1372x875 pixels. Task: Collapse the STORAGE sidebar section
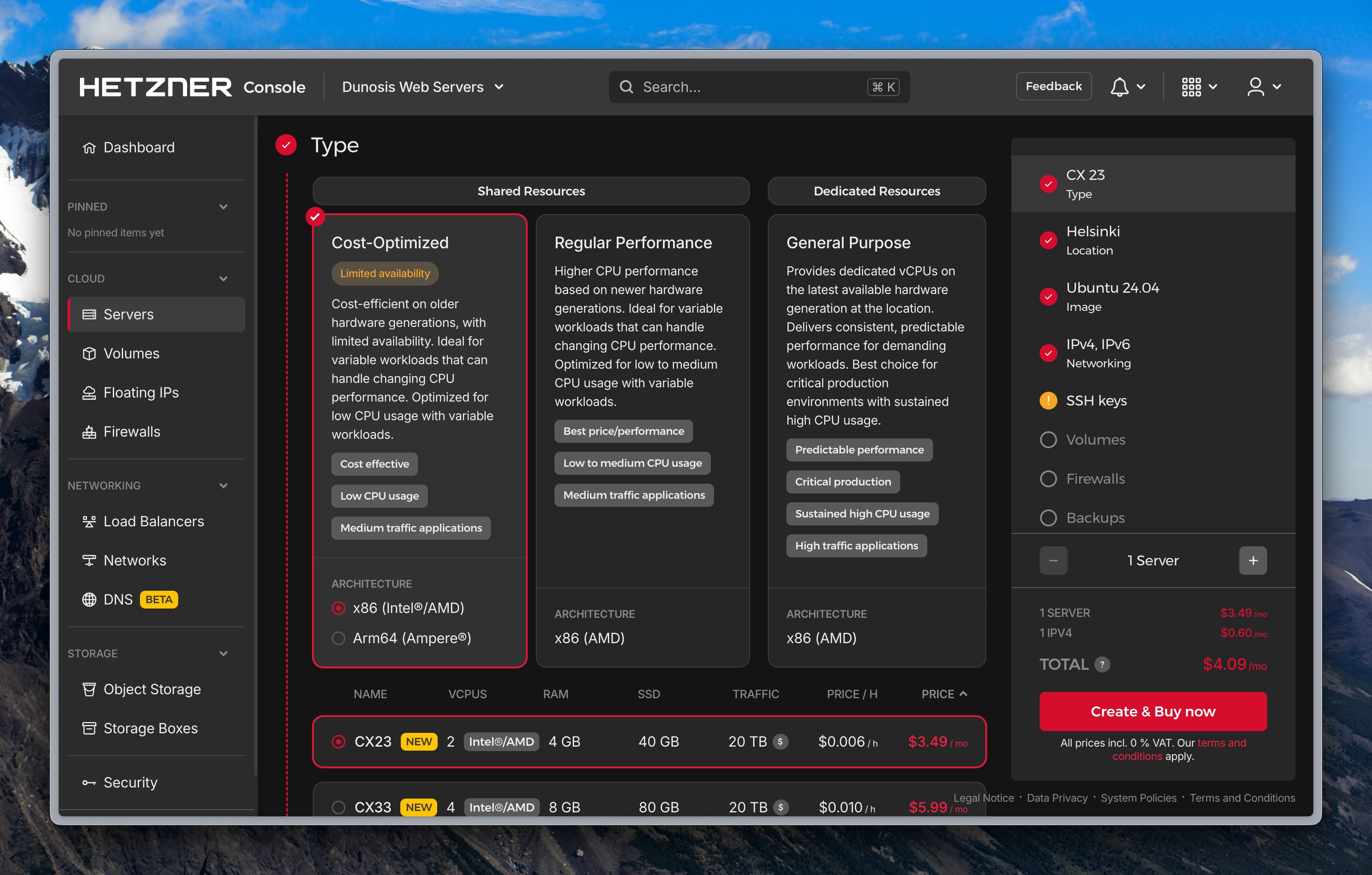(223, 653)
